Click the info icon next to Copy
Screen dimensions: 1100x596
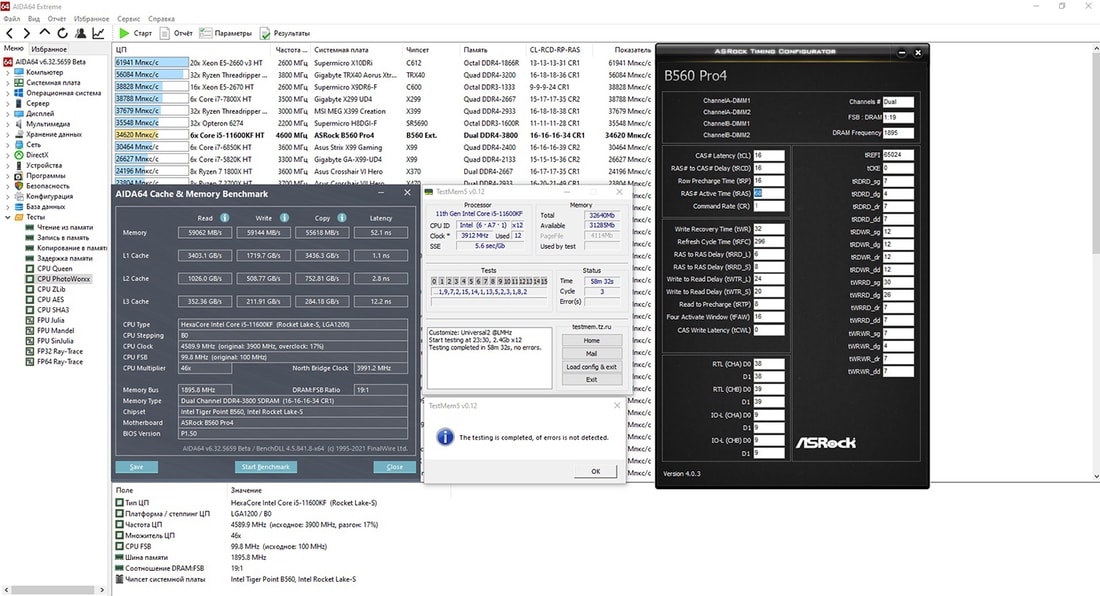[343, 217]
